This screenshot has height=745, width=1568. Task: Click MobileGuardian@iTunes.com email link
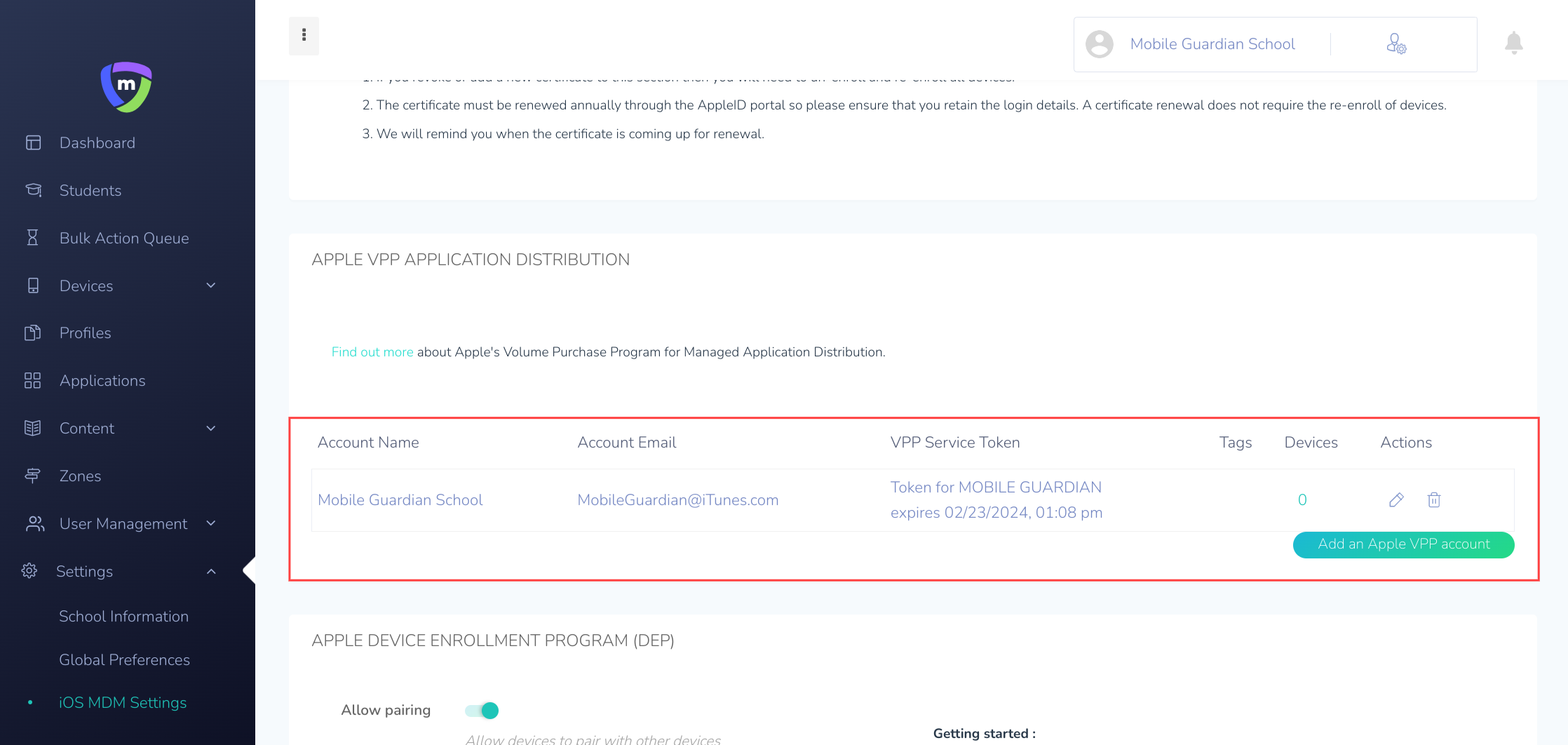tap(678, 499)
